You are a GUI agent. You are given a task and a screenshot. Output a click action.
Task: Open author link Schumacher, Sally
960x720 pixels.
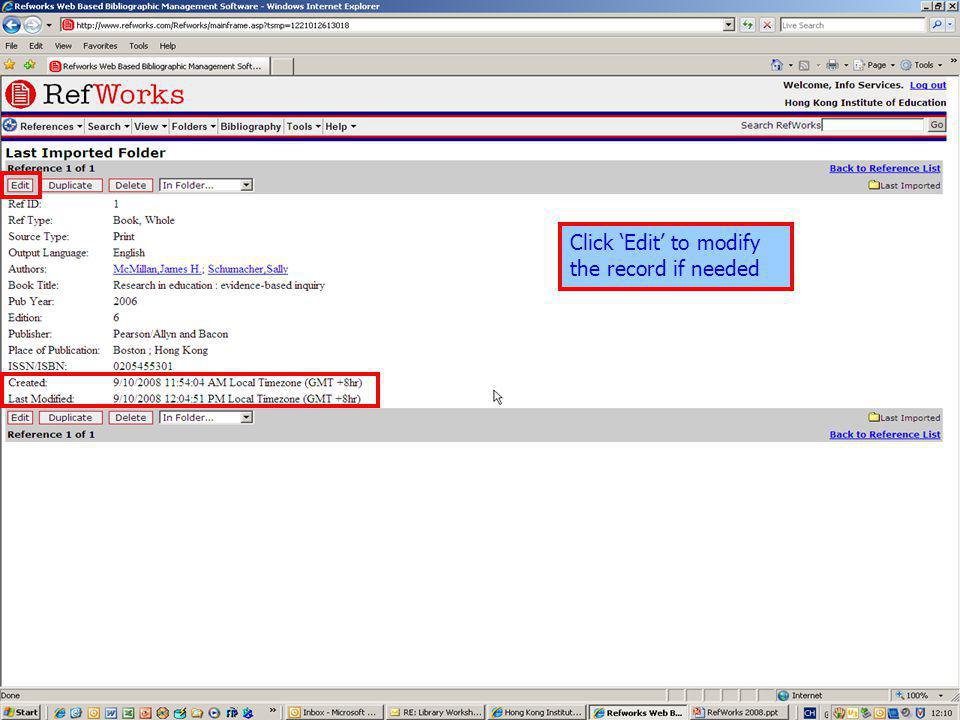click(248, 269)
